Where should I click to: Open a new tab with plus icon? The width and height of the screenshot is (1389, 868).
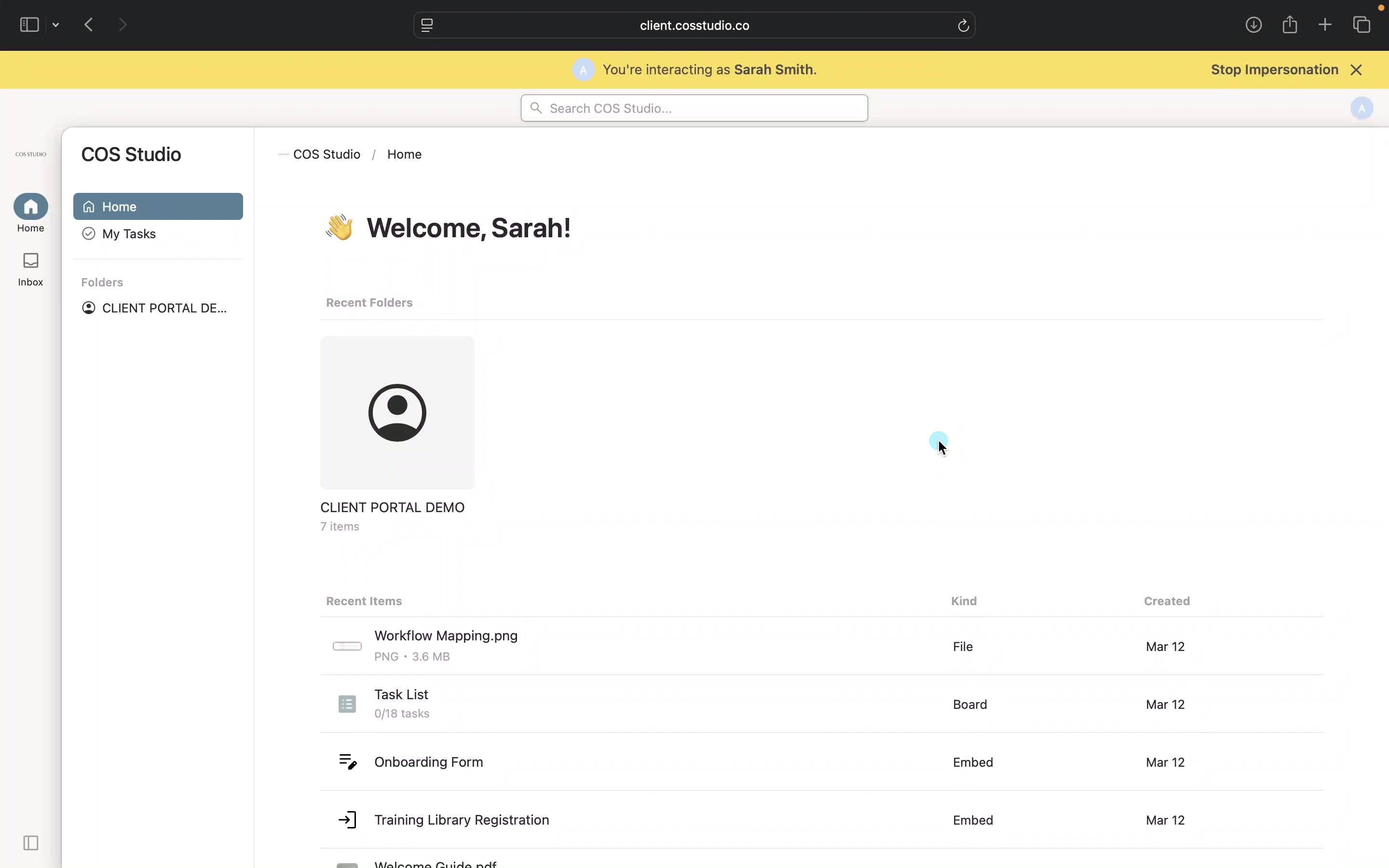coord(1325,25)
